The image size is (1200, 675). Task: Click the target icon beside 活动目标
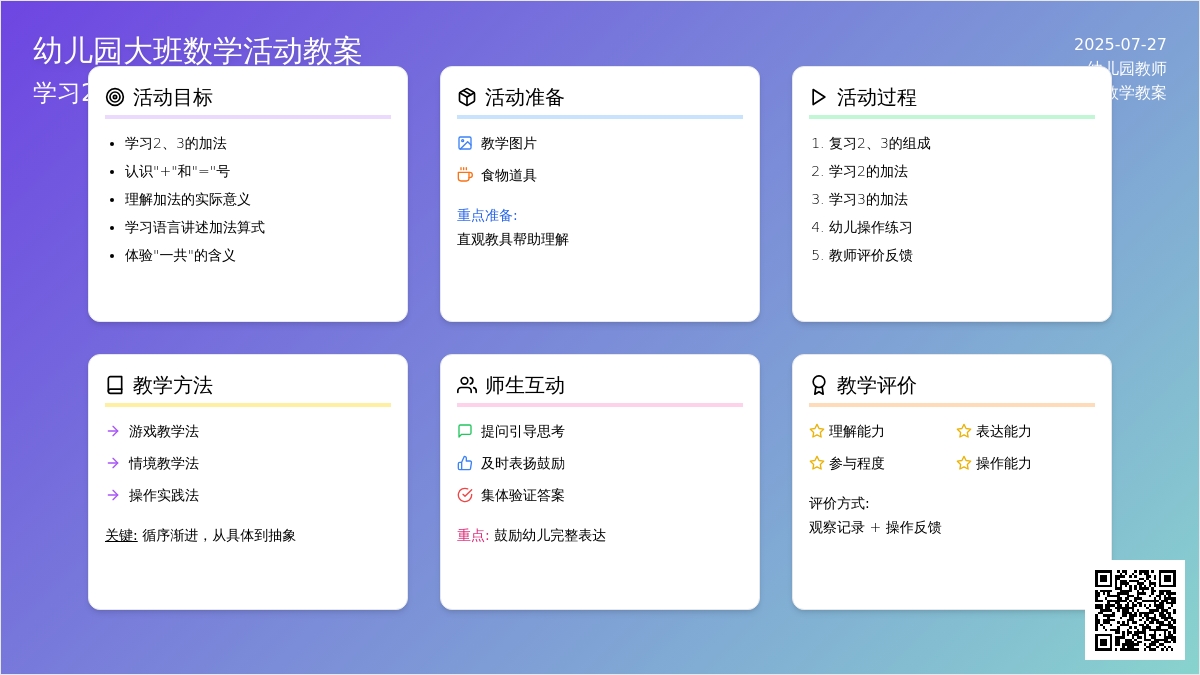[x=115, y=97]
